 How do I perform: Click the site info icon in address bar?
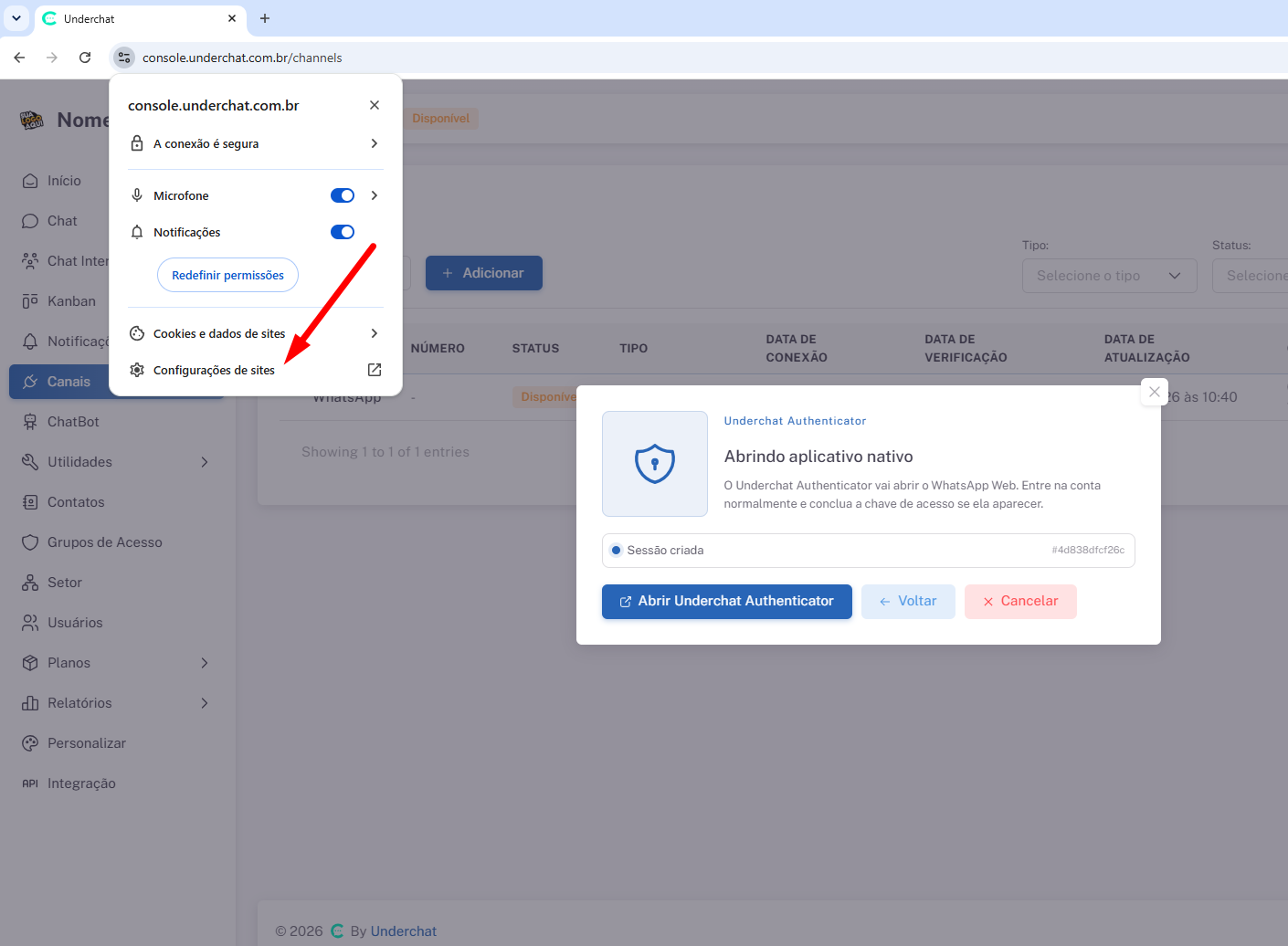[x=124, y=58]
